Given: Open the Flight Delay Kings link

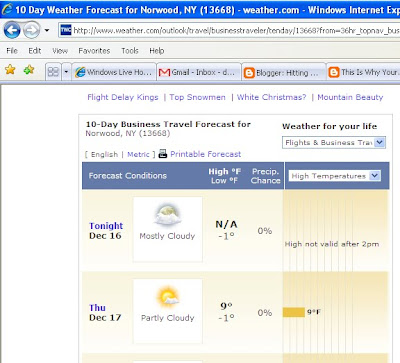Looking at the screenshot, I should (x=123, y=97).
